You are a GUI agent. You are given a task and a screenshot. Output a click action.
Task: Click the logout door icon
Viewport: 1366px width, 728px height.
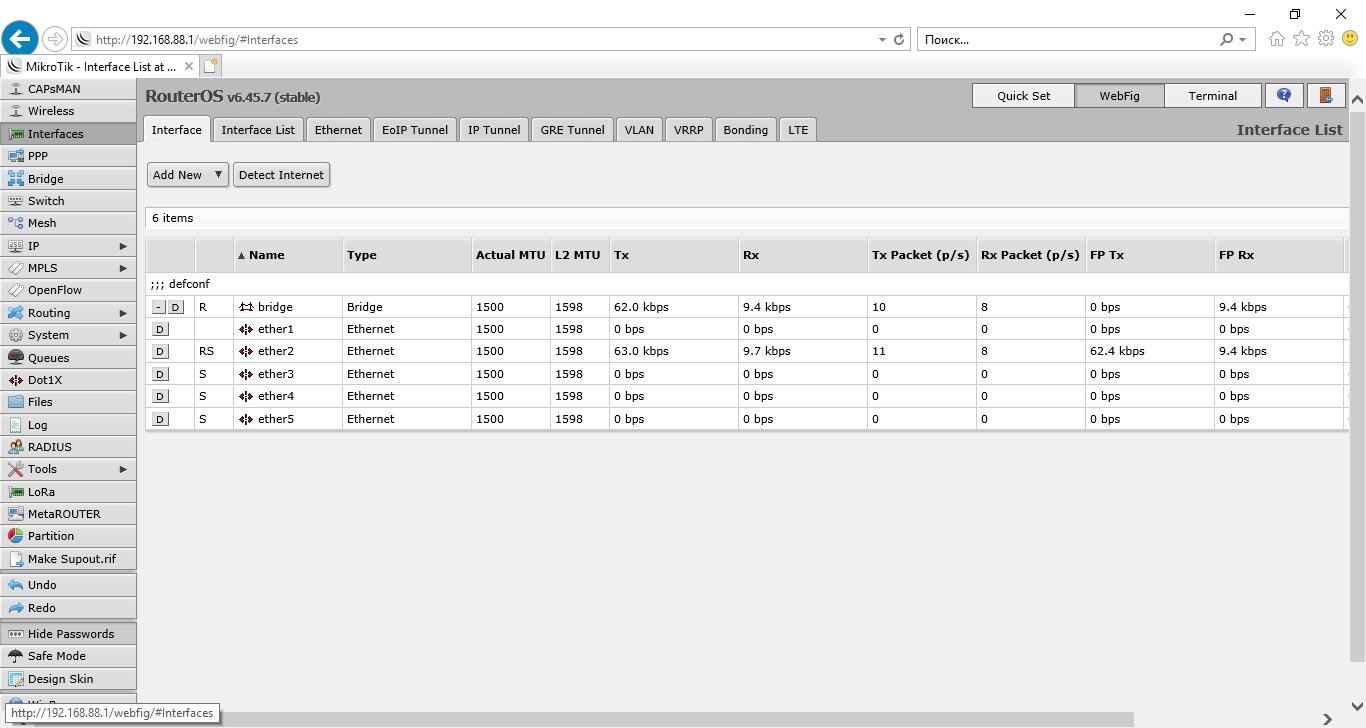[x=1326, y=96]
